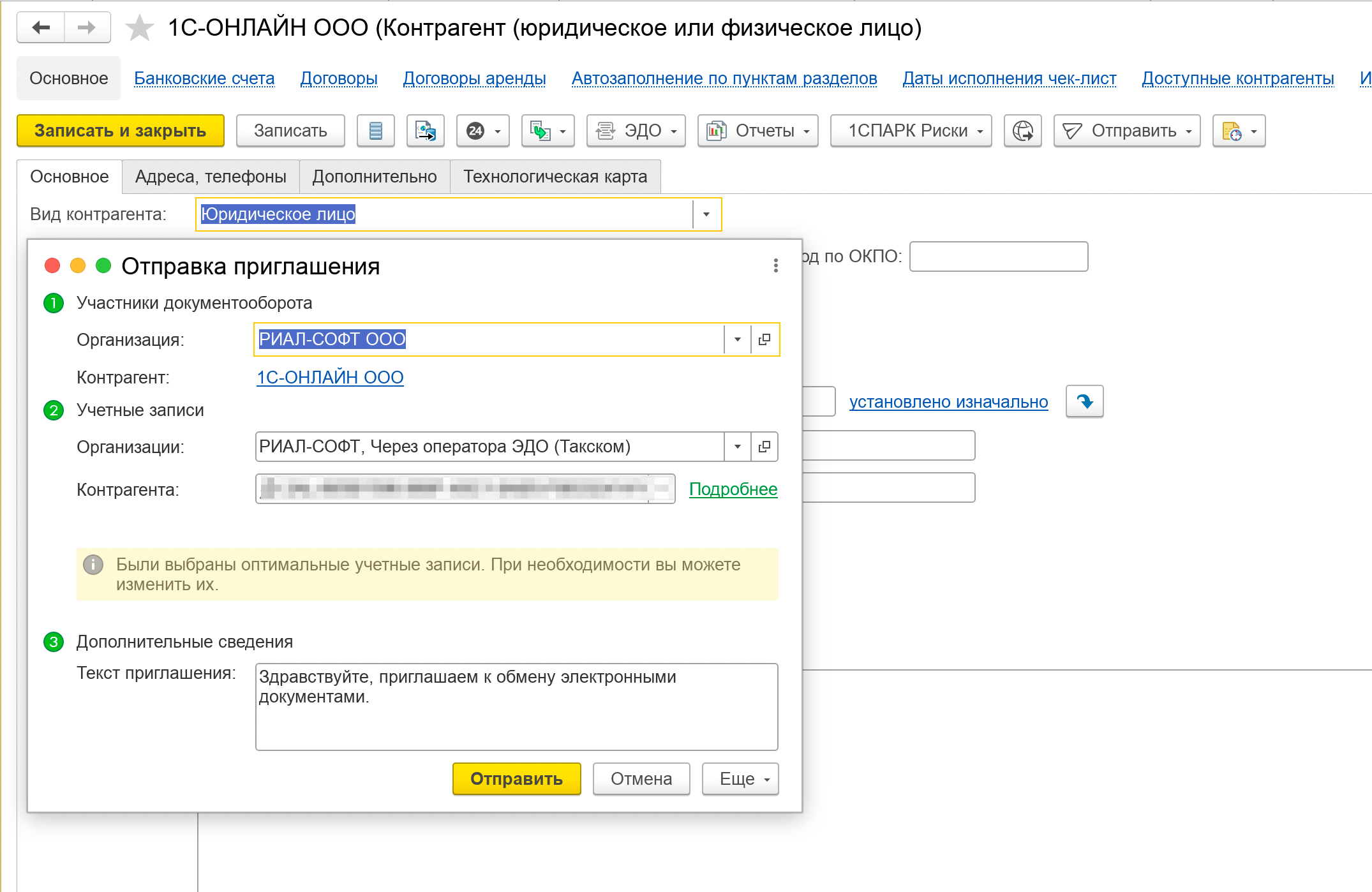This screenshot has width=1372, height=892.
Task: Click the Код по ОКПО input field
Action: coord(999,256)
